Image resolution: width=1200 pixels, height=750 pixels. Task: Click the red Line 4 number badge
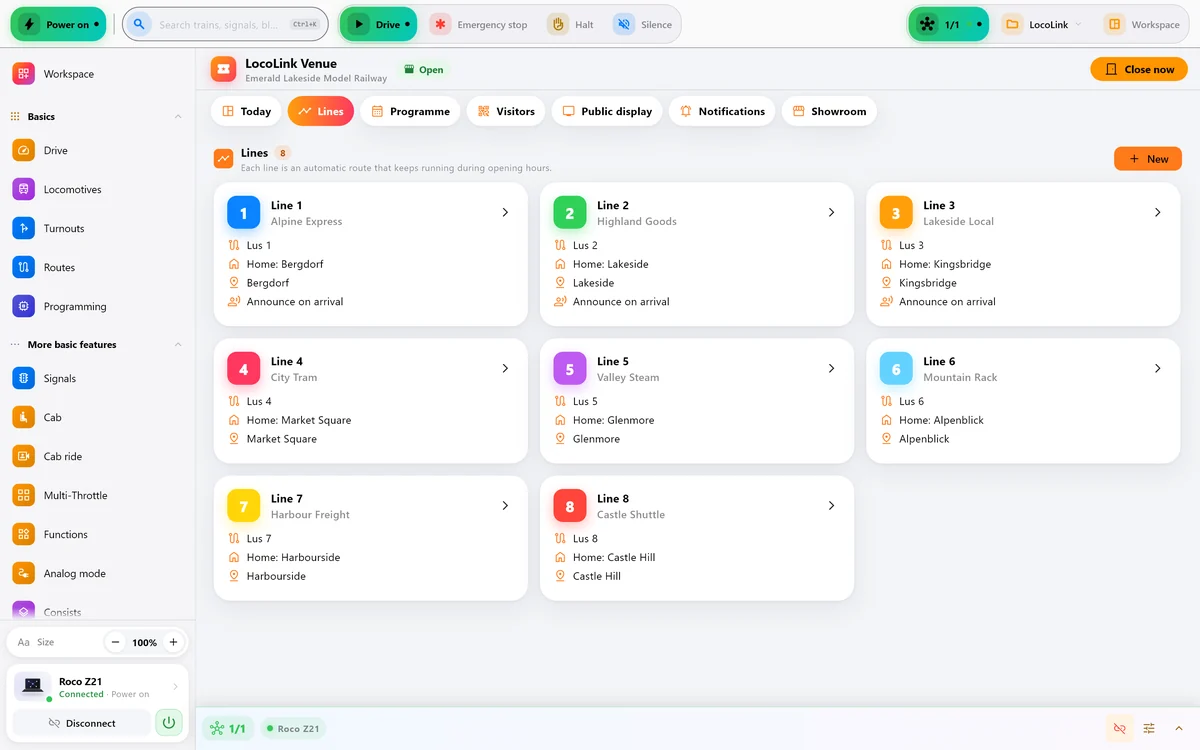[243, 369]
